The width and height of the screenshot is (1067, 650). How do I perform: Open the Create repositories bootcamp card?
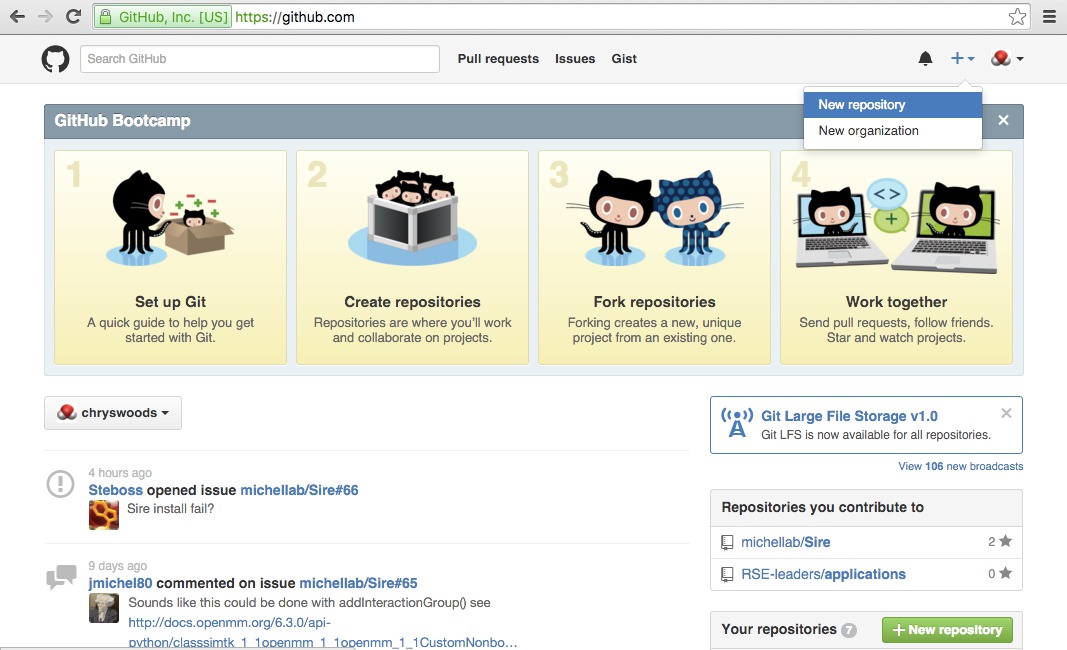tap(412, 257)
